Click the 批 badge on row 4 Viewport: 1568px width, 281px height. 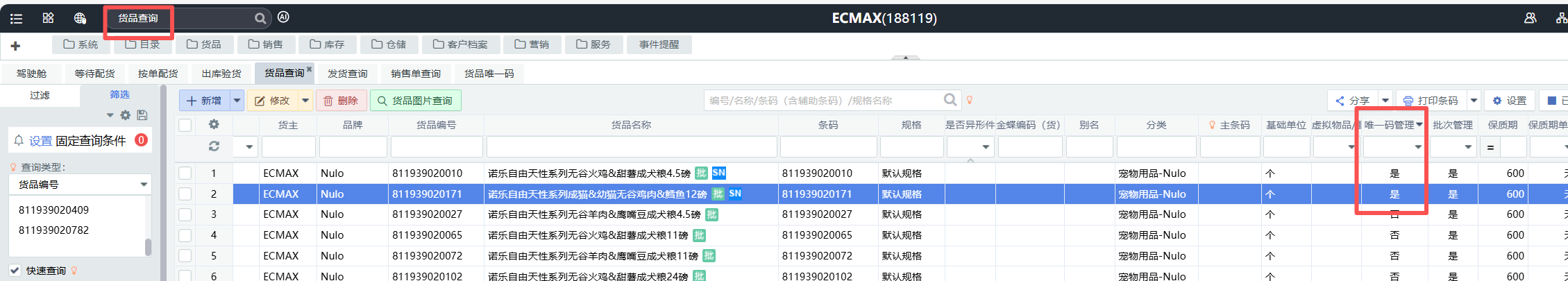[x=699, y=235]
